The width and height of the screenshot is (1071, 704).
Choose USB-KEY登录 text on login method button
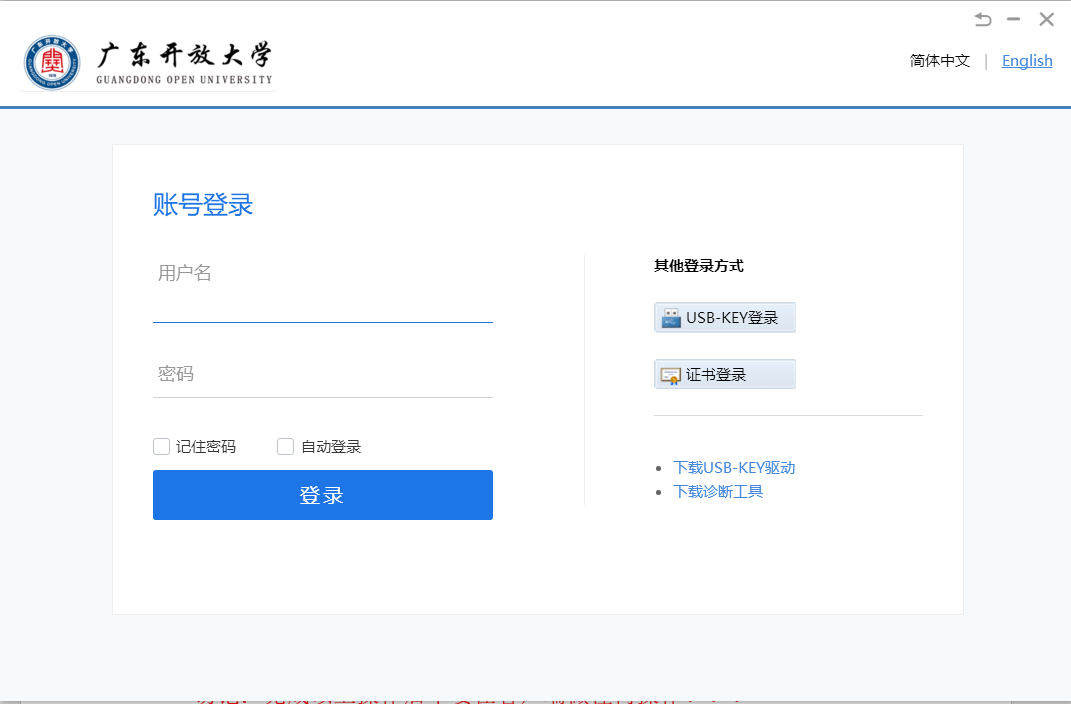(x=732, y=318)
